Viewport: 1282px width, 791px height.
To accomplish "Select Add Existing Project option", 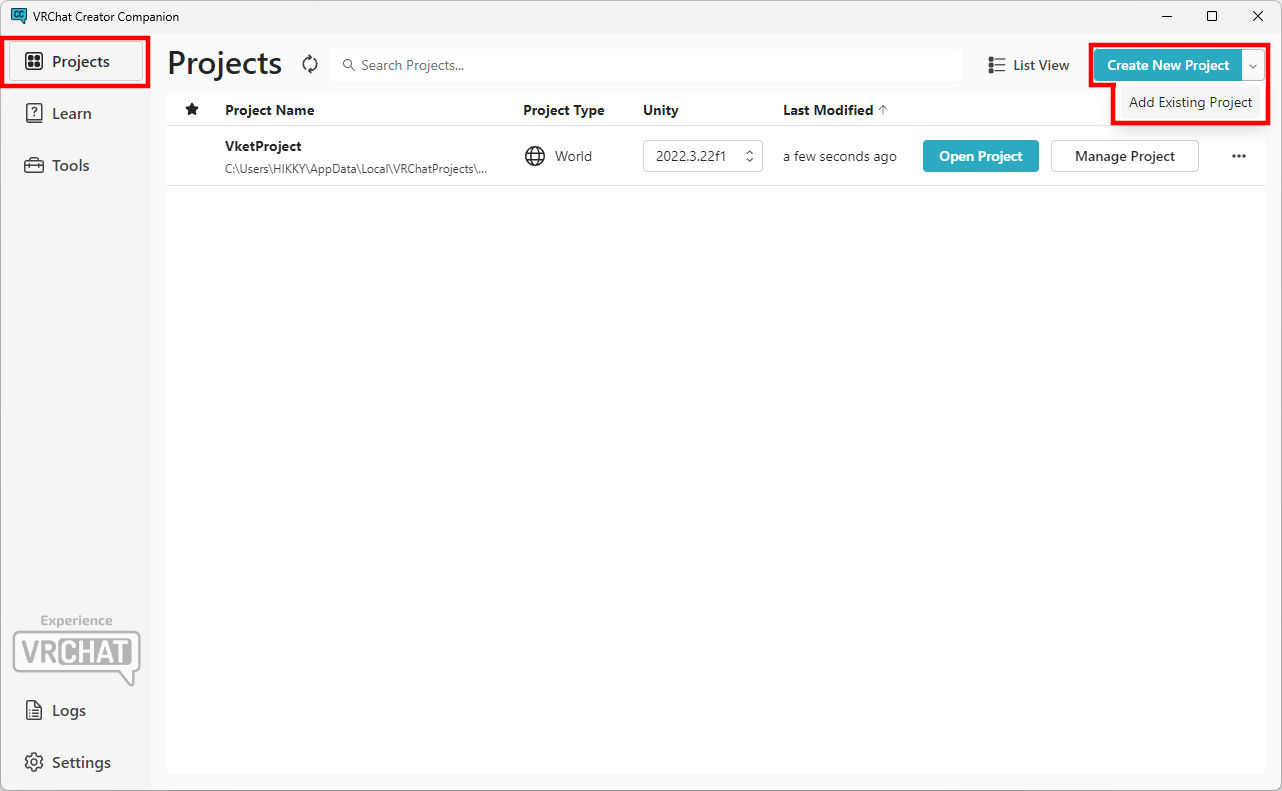I will [1190, 102].
